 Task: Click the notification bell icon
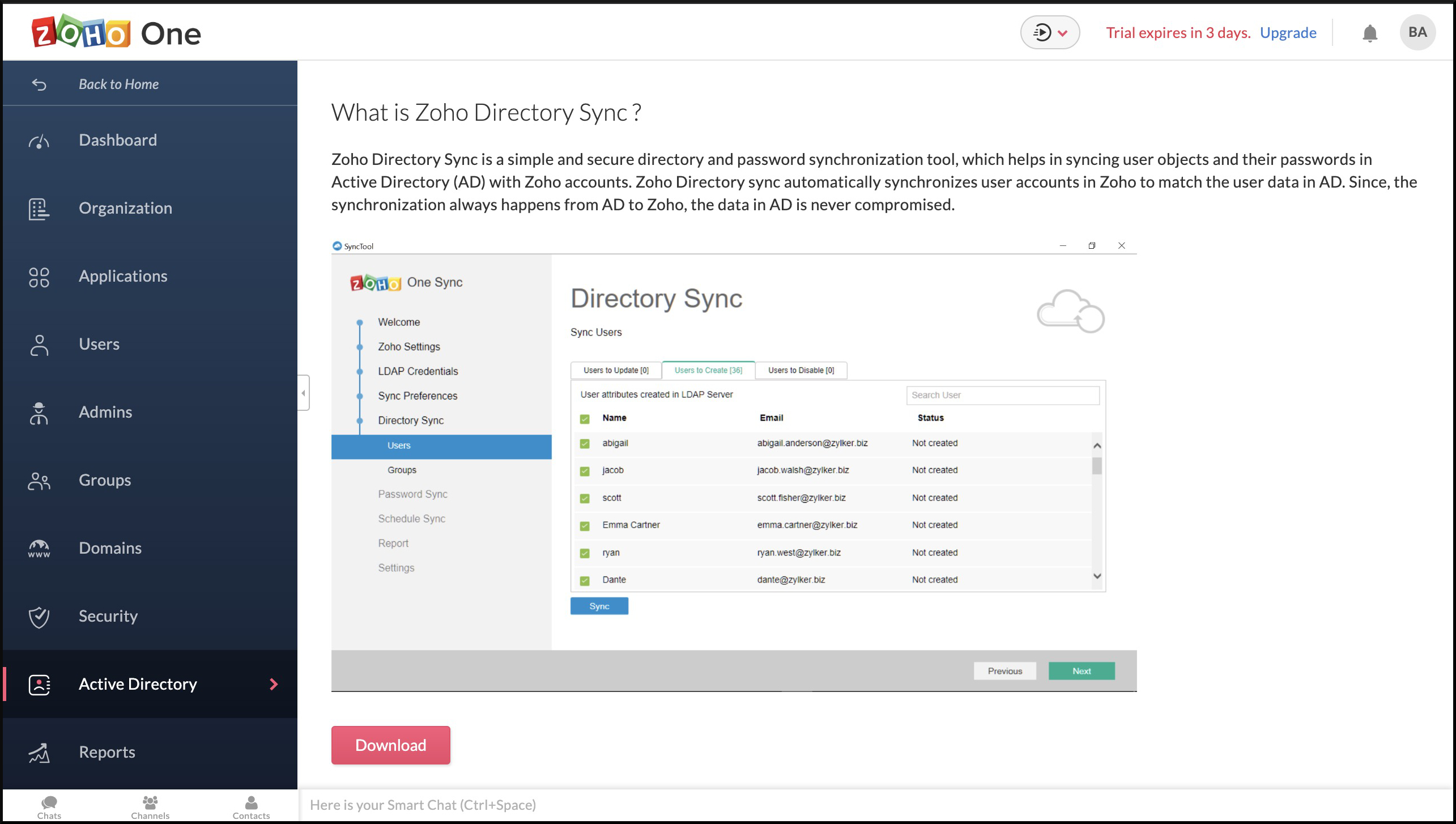point(1369,33)
